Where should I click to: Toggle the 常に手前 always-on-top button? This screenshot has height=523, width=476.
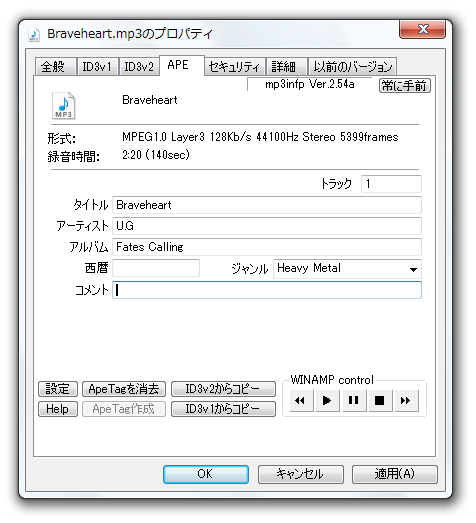click(405, 86)
